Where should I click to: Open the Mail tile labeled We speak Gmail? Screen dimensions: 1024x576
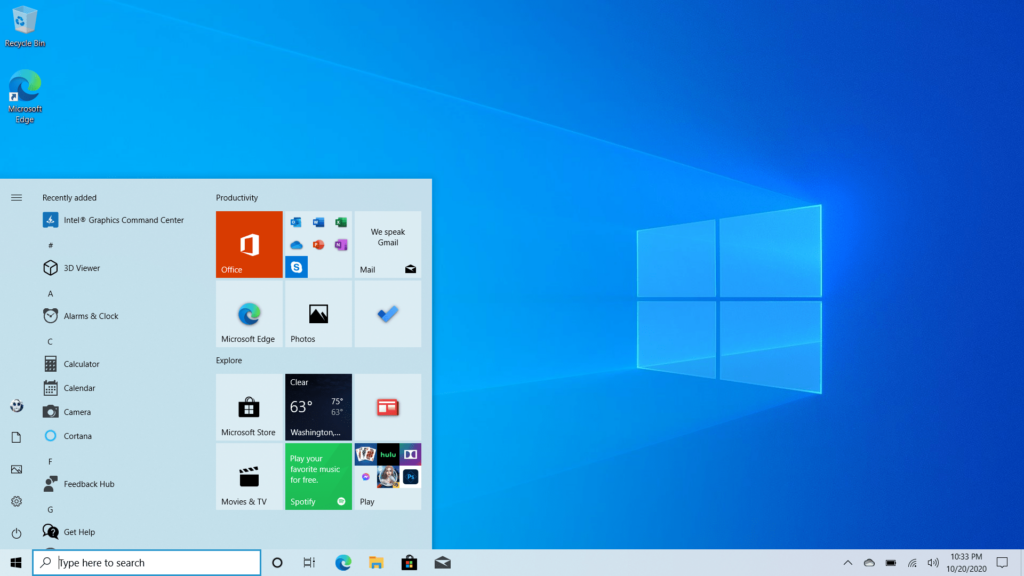tap(388, 244)
